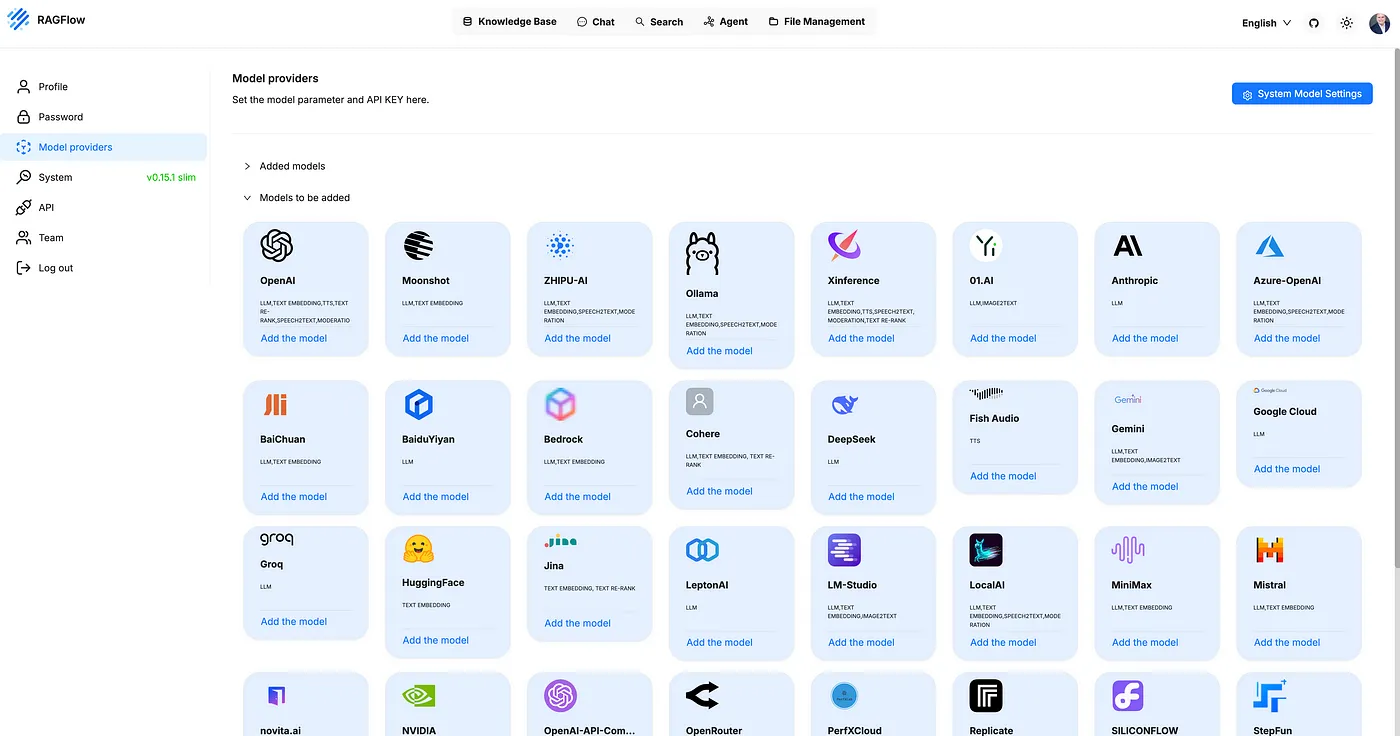Click the RAGFlow logo icon
This screenshot has width=1400, height=736.
[x=18, y=20]
